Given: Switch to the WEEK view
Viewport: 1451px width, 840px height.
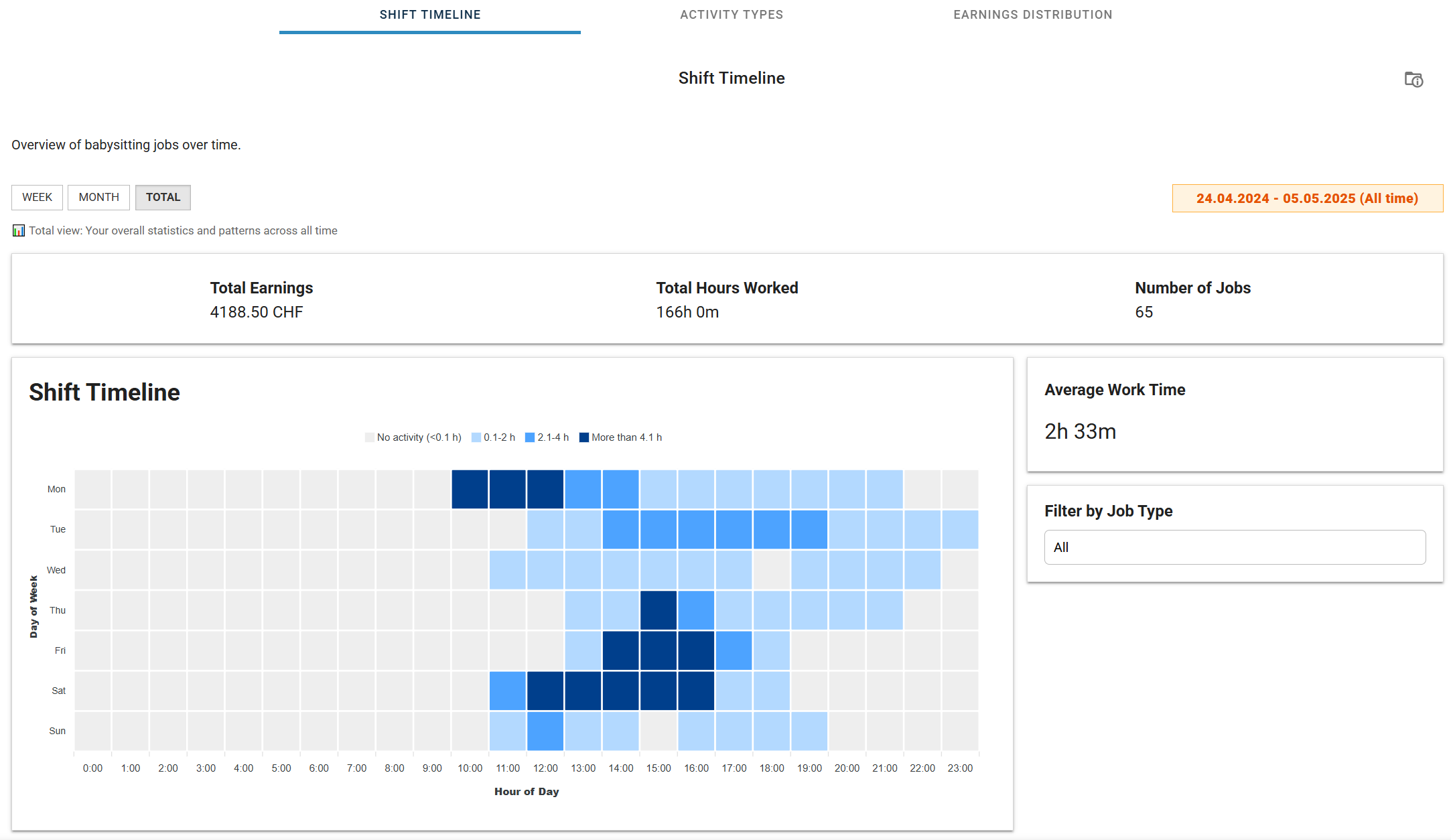Looking at the screenshot, I should (37, 197).
